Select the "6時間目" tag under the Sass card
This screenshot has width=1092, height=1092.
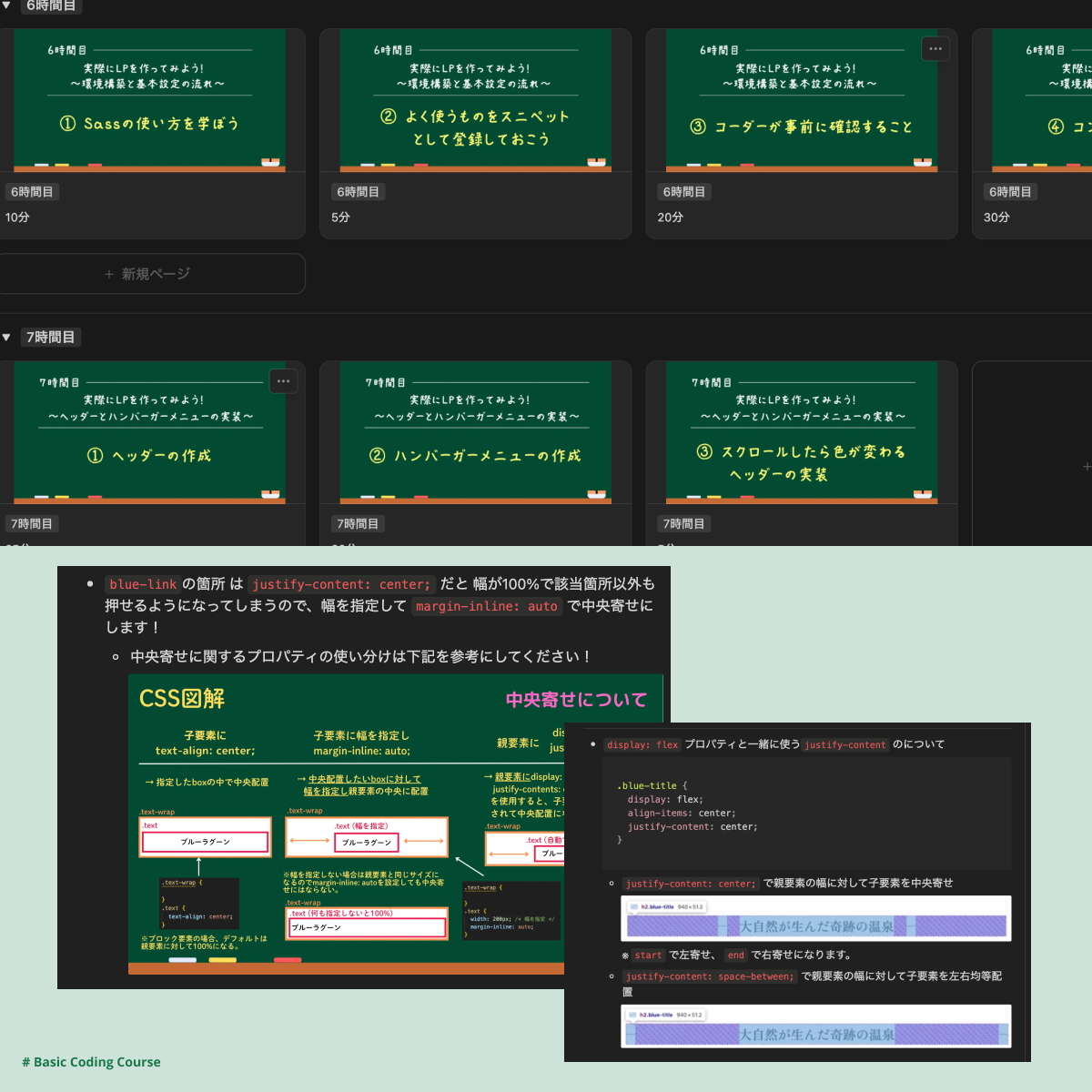coord(31,191)
